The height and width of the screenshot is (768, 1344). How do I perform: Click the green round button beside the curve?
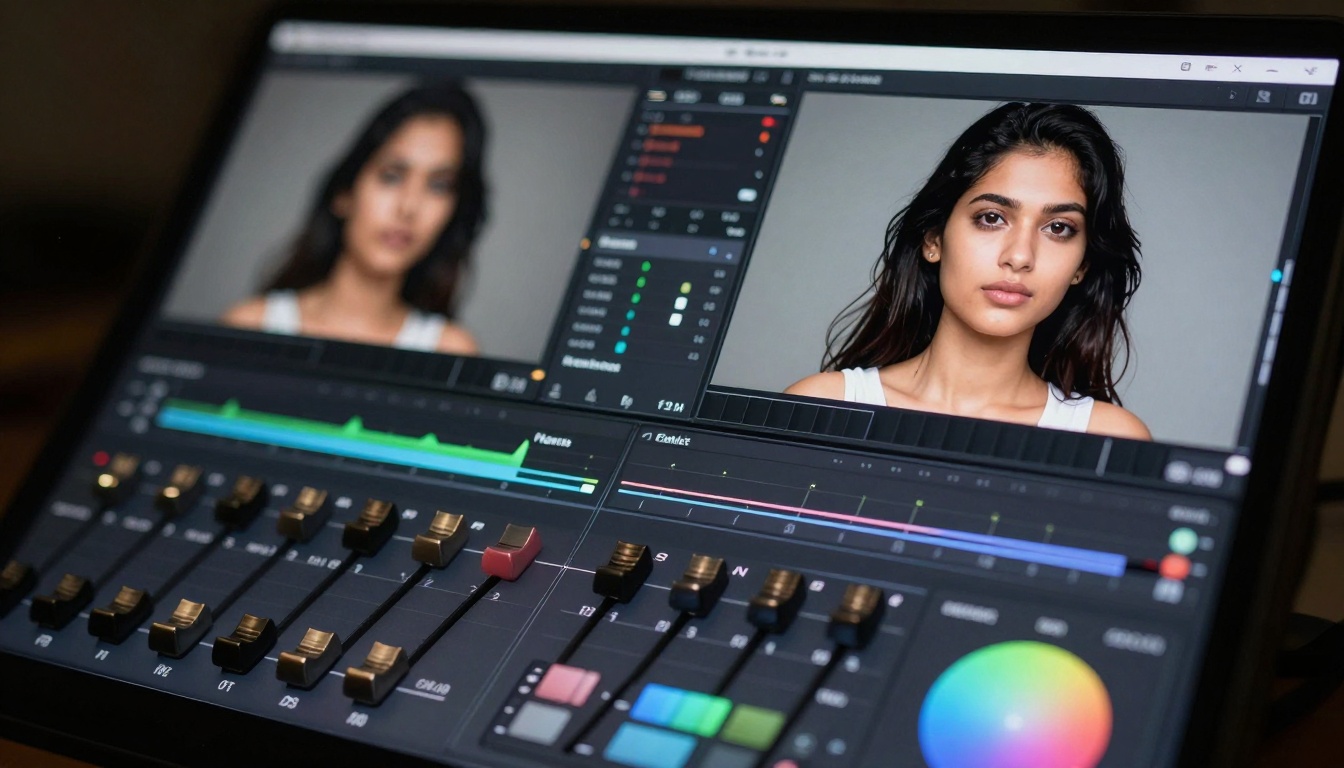1183,541
